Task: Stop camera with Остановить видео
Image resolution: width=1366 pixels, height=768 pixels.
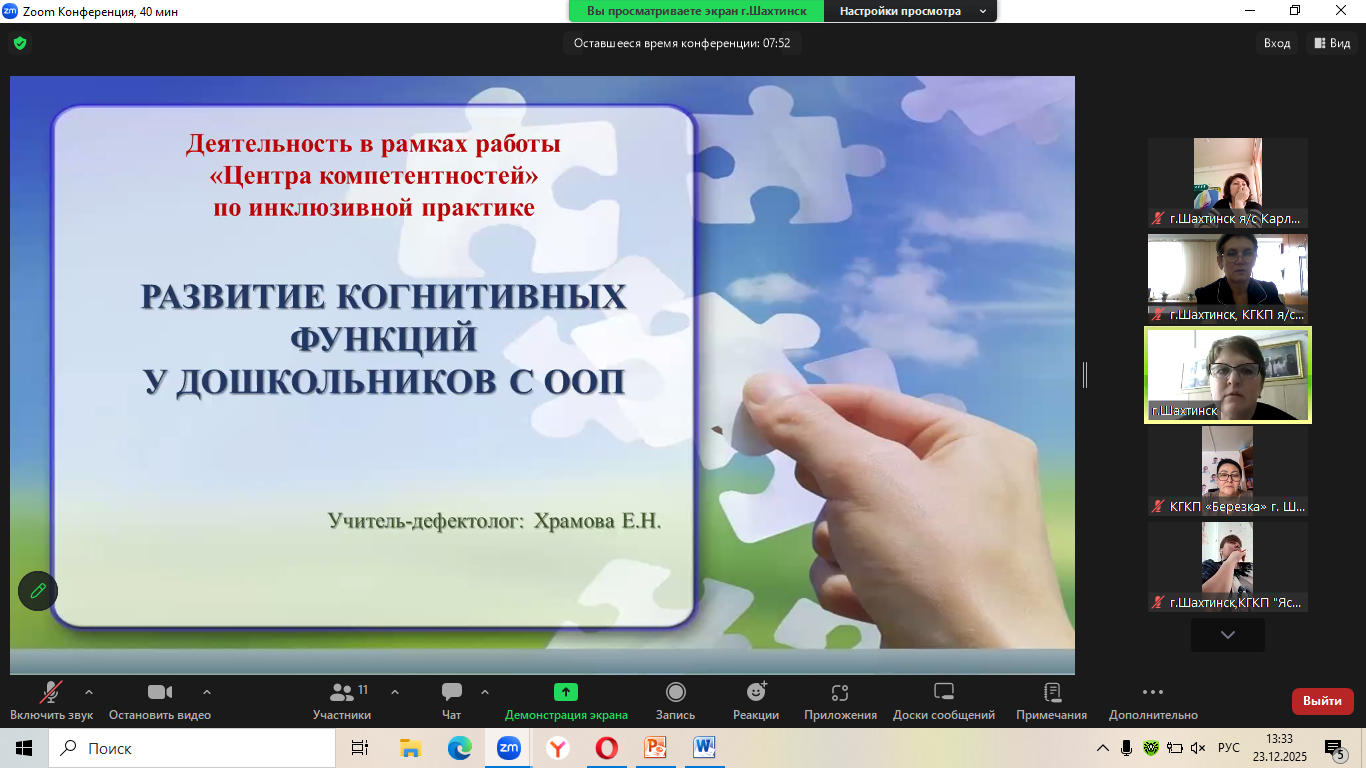Action: pyautogui.click(x=160, y=692)
